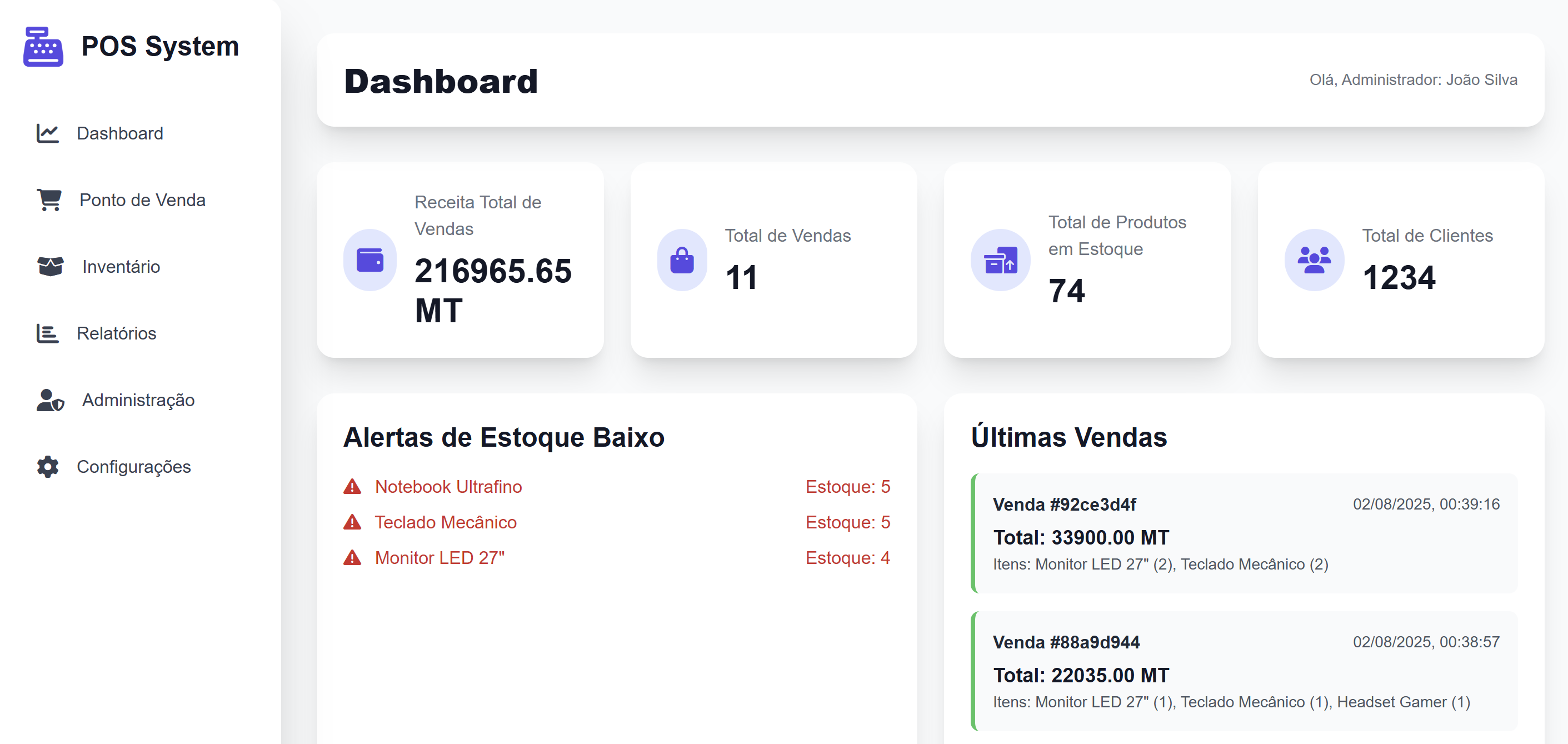Click the box-upload icon on products card
Image resolution: width=1568 pixels, height=744 pixels.
point(1000,259)
